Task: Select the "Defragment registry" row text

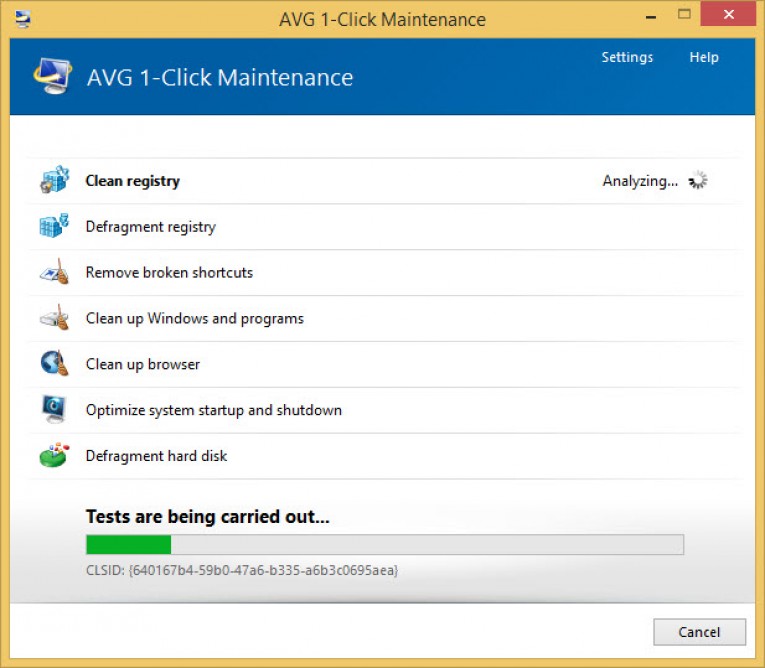Action: [x=151, y=227]
